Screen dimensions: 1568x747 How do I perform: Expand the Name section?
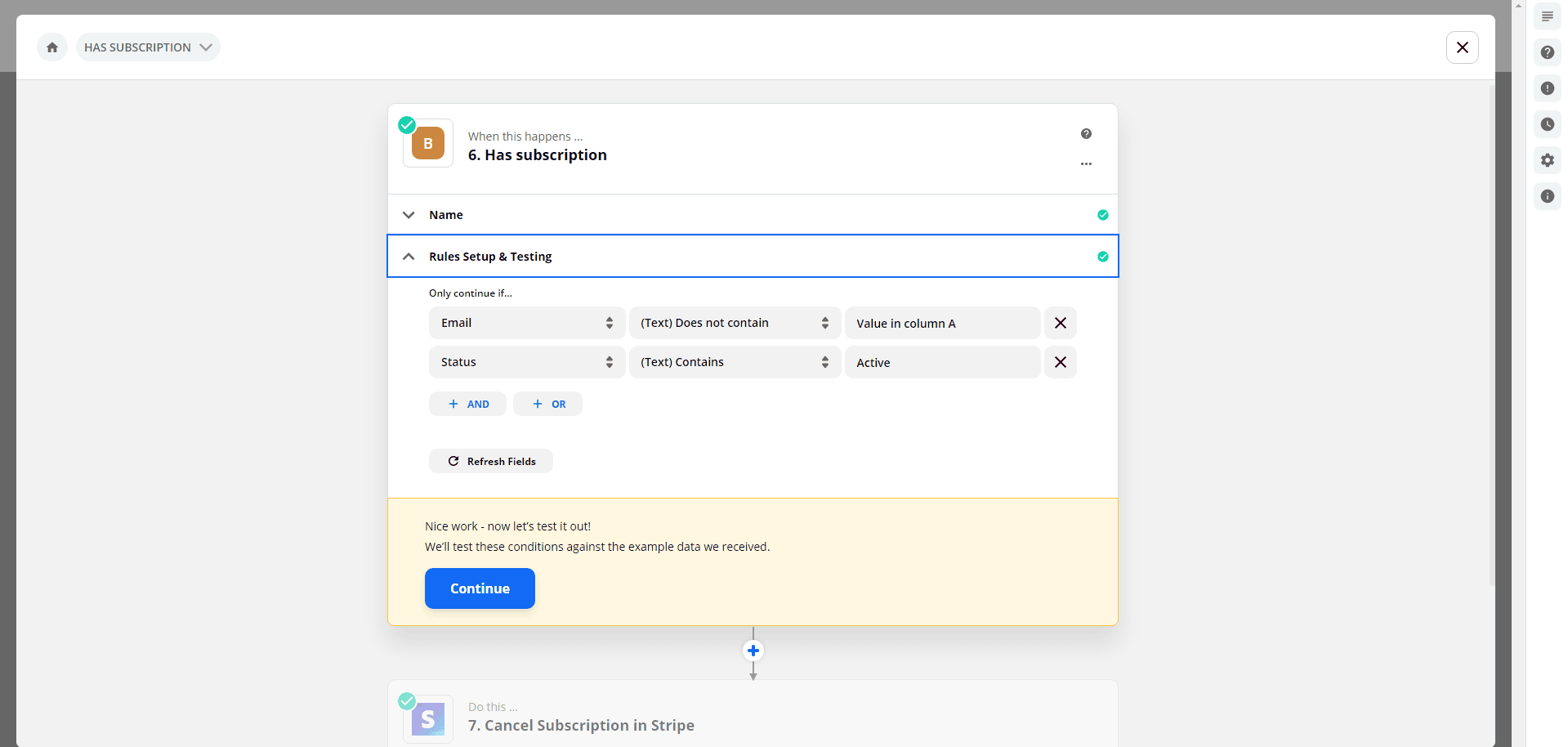(x=752, y=215)
